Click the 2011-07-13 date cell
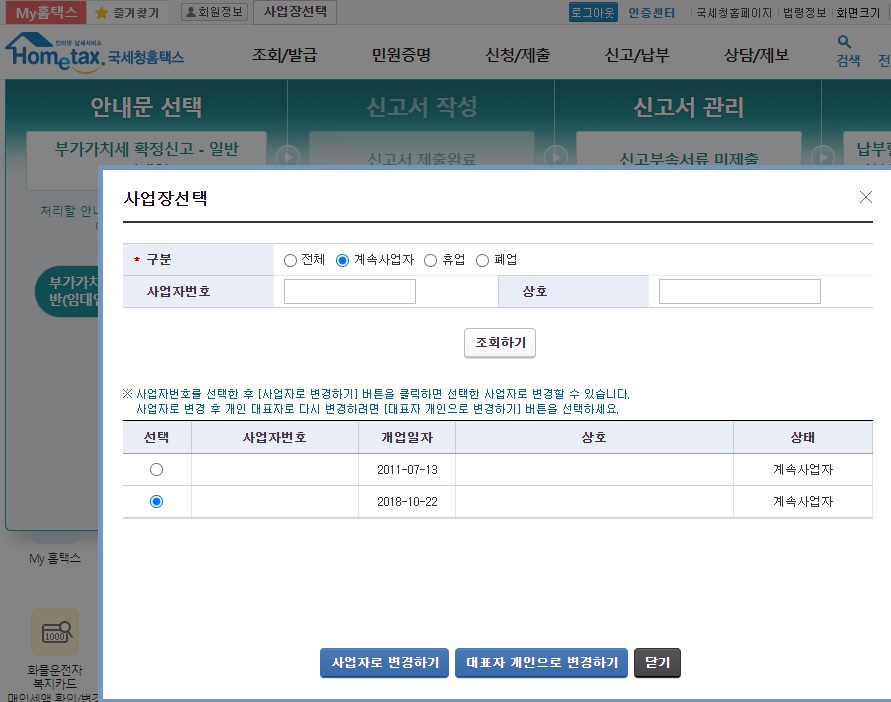The height and width of the screenshot is (702, 891). click(x=407, y=470)
